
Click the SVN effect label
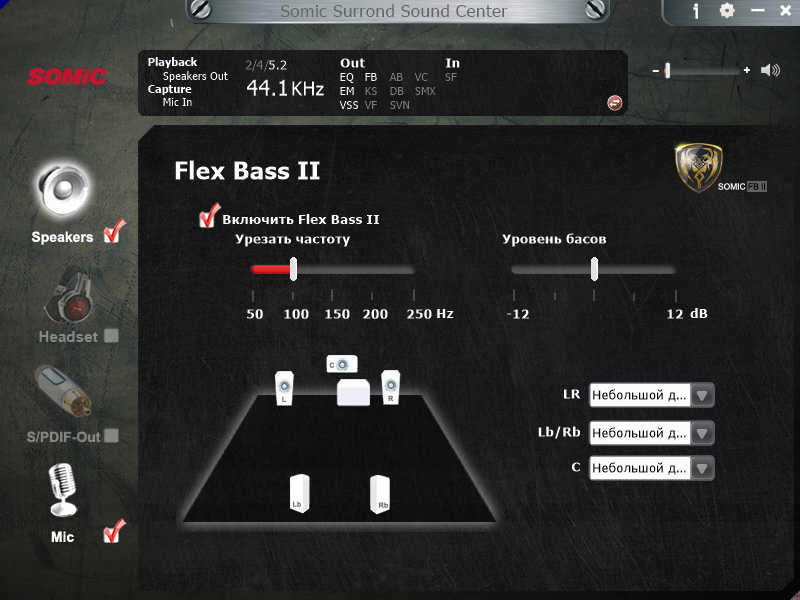click(399, 105)
